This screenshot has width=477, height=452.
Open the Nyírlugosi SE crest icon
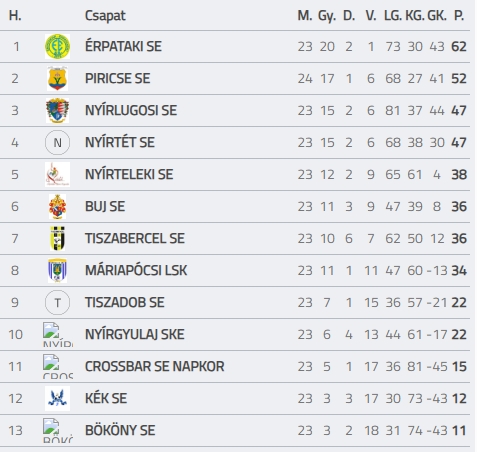coord(57,110)
